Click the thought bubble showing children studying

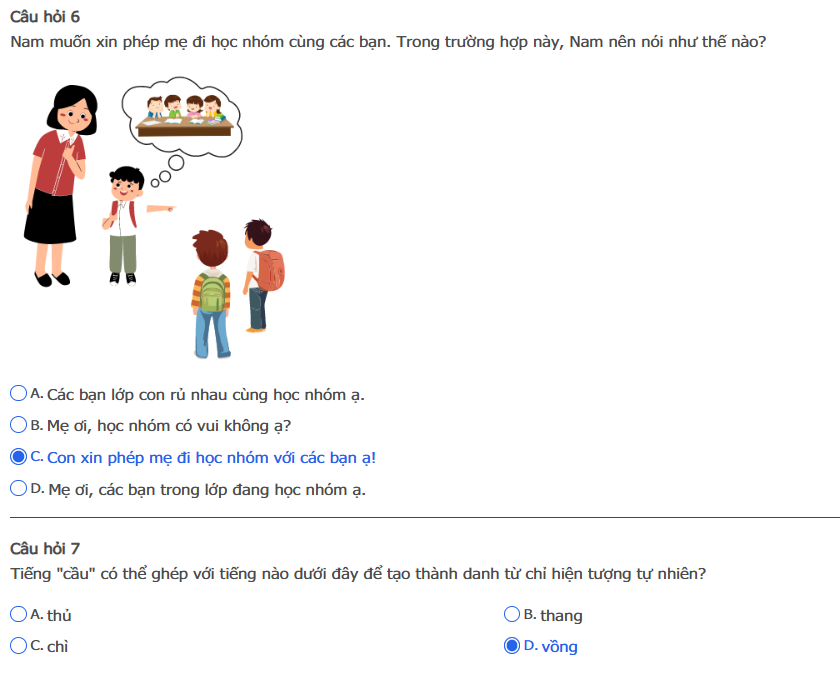click(x=182, y=112)
